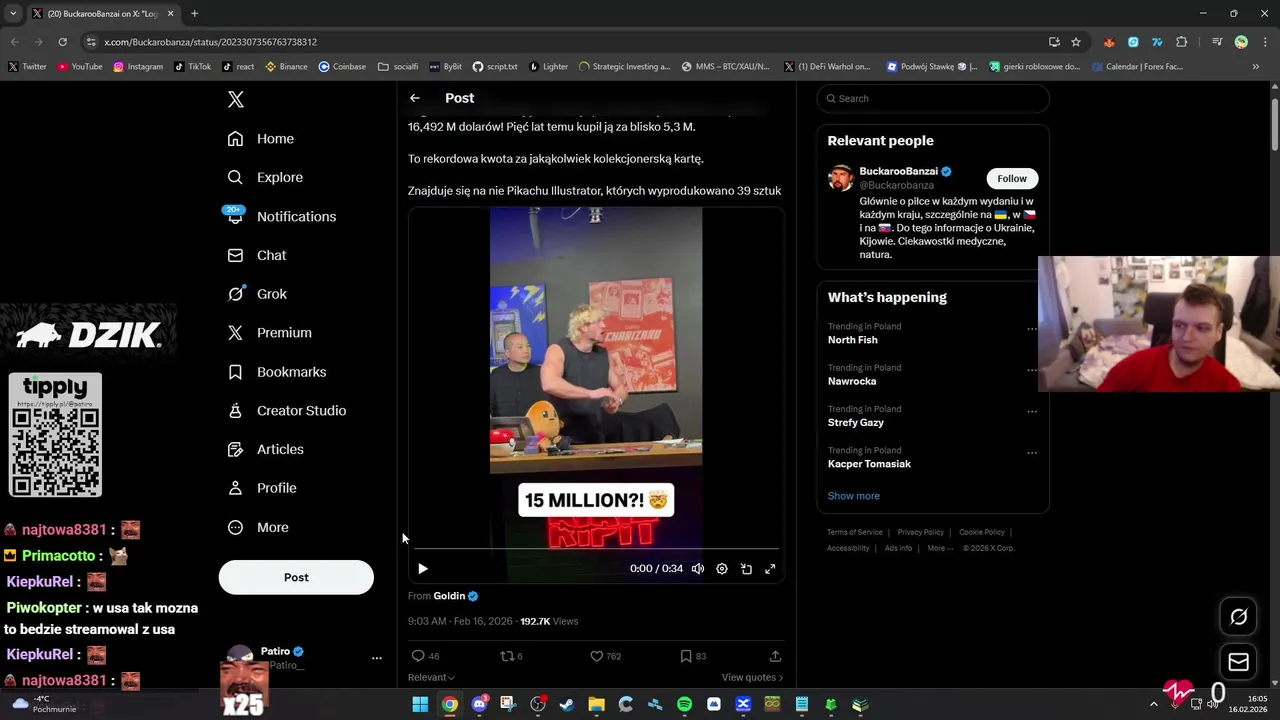Open more options for Strefy Gazy trend
Screen dimensions: 1280x720
(x=1032, y=411)
